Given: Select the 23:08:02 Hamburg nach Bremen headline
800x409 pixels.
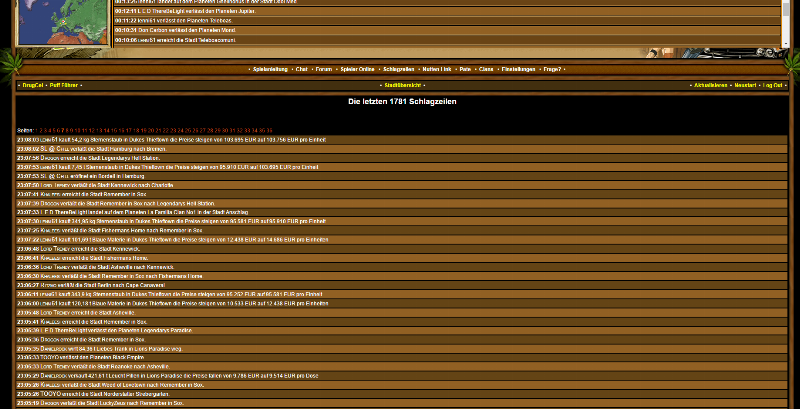Looking at the screenshot, I should tap(402, 149).
